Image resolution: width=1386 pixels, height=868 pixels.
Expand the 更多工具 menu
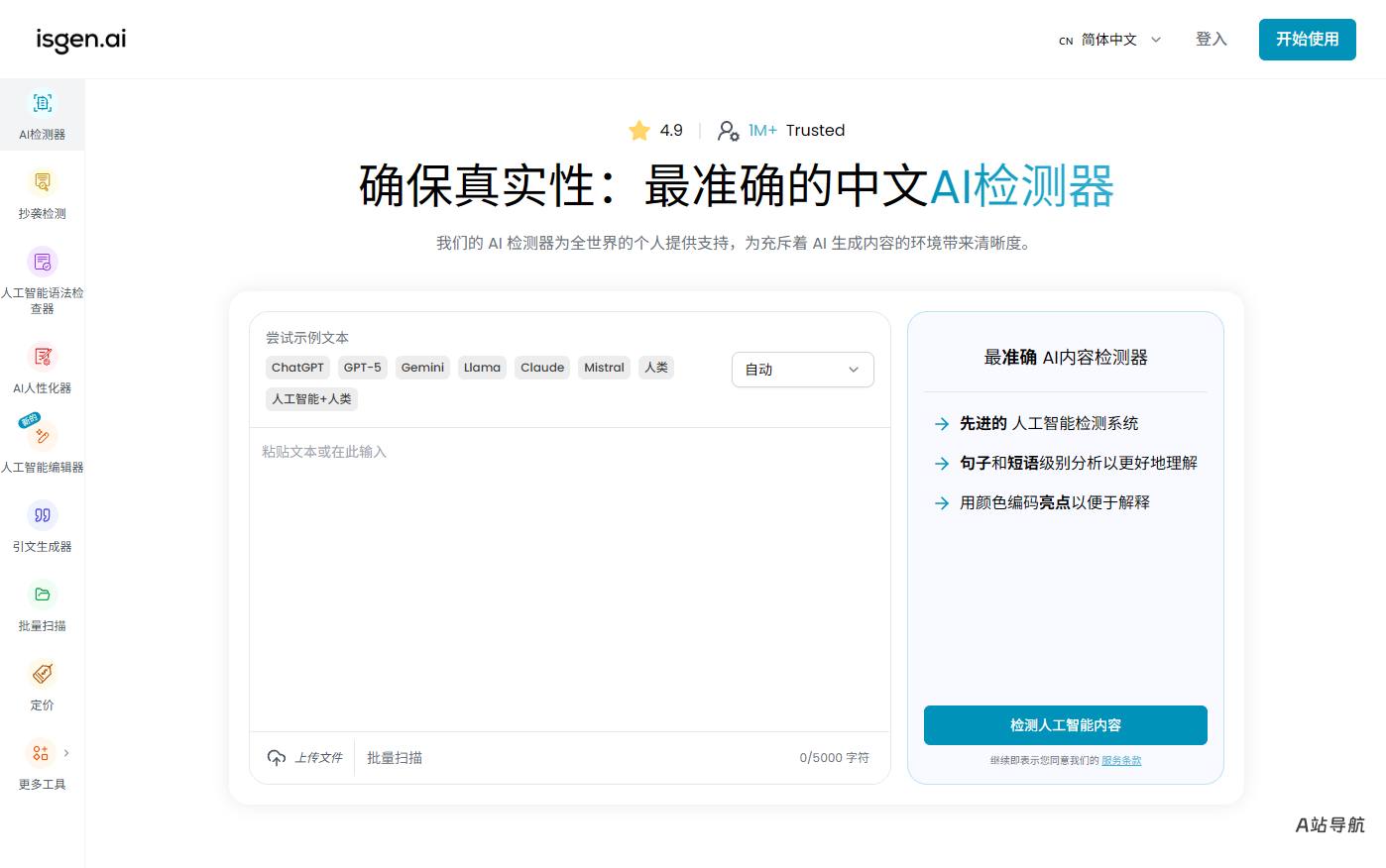pyautogui.click(x=42, y=753)
